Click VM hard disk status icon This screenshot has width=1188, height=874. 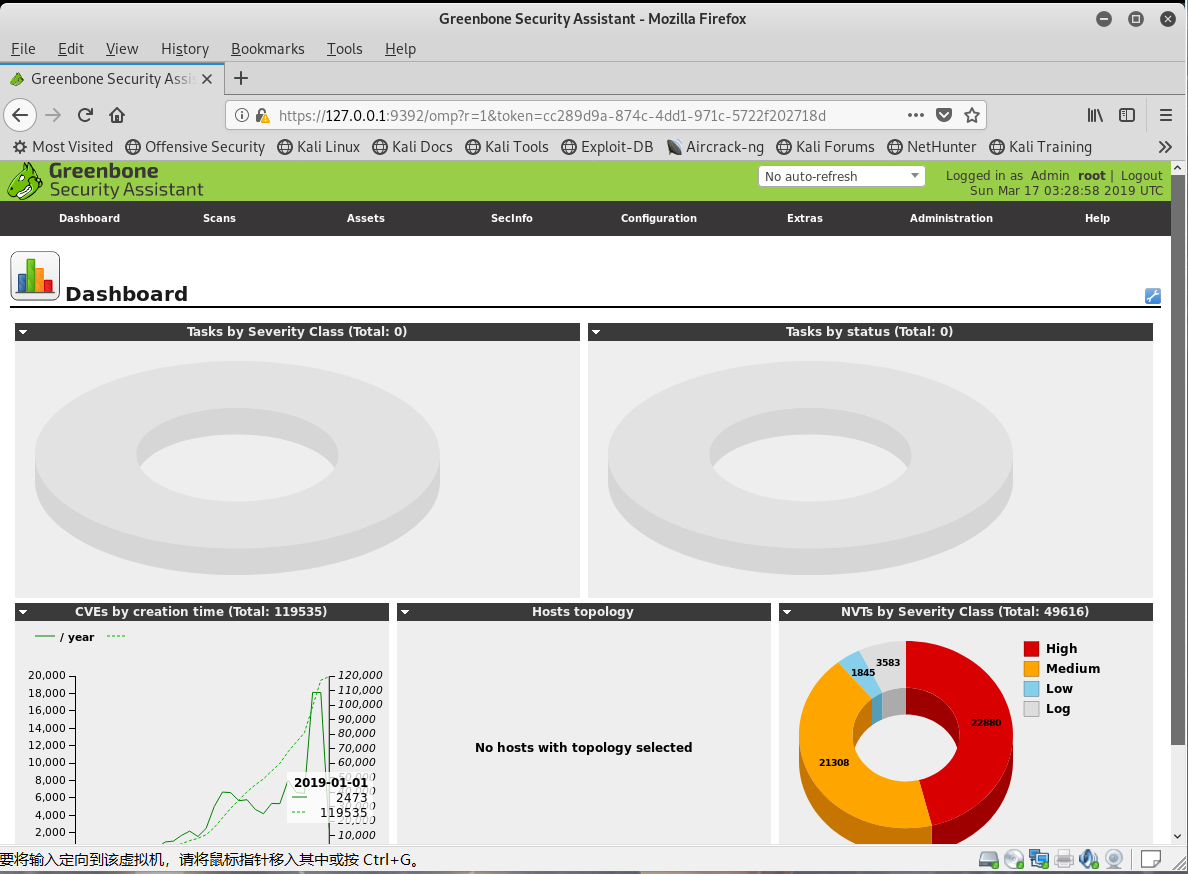click(x=989, y=859)
